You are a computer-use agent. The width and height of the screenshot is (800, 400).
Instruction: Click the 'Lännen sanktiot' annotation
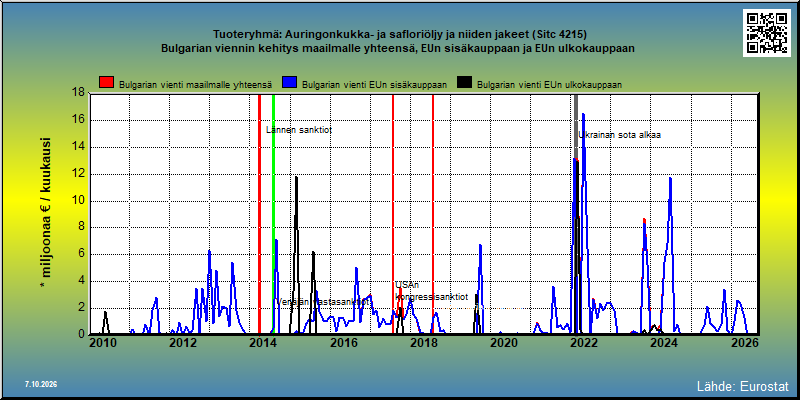click(x=299, y=130)
